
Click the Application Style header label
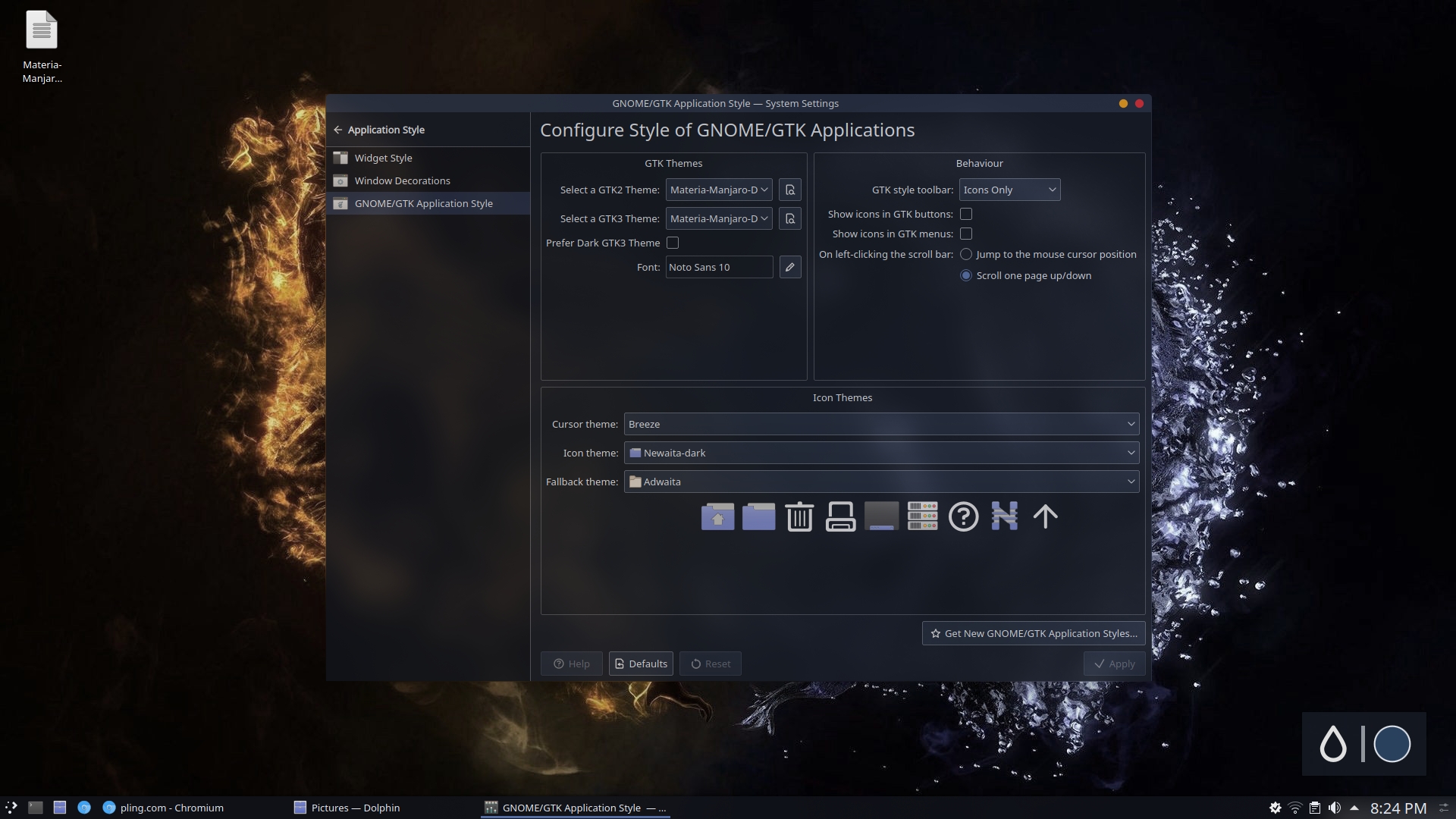(386, 130)
